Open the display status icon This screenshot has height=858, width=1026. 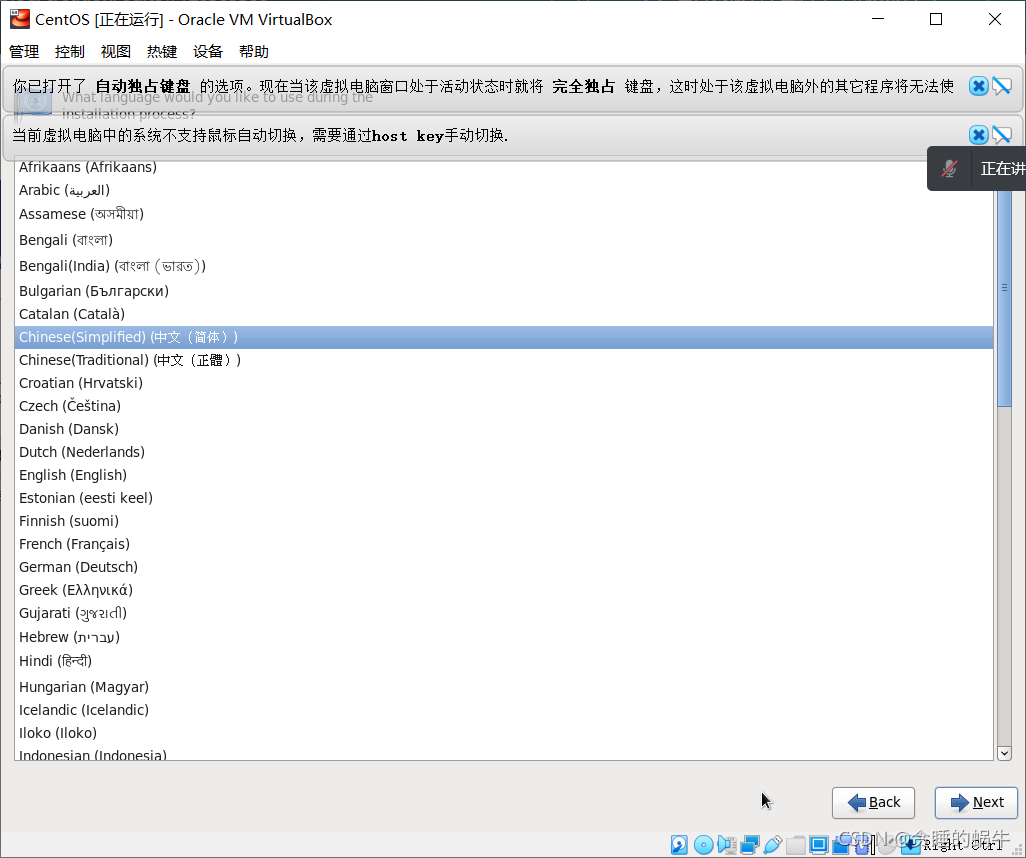click(x=819, y=845)
